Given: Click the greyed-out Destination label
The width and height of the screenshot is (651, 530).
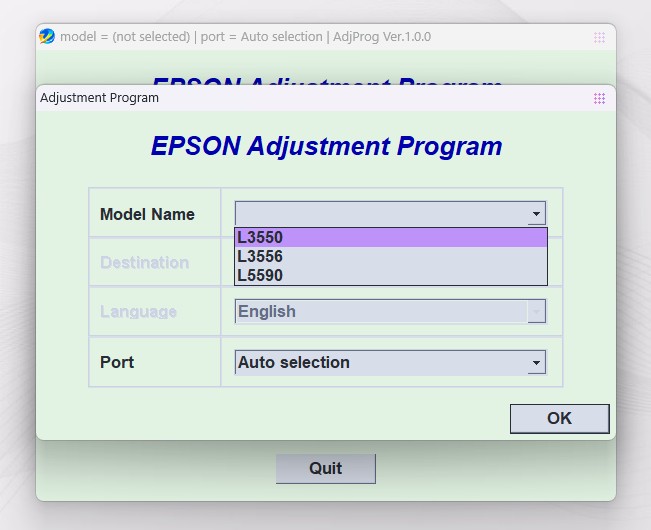Looking at the screenshot, I should coord(144,263).
